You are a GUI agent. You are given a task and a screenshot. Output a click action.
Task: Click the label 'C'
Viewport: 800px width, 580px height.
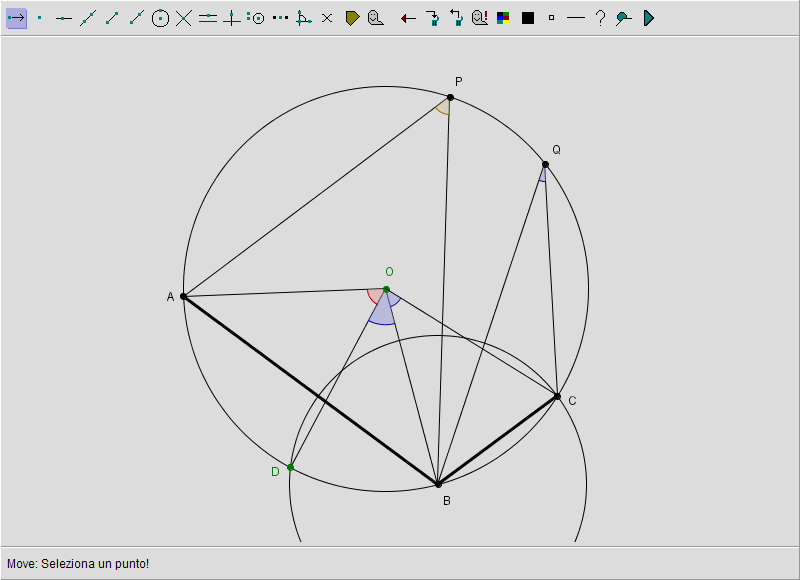572,401
